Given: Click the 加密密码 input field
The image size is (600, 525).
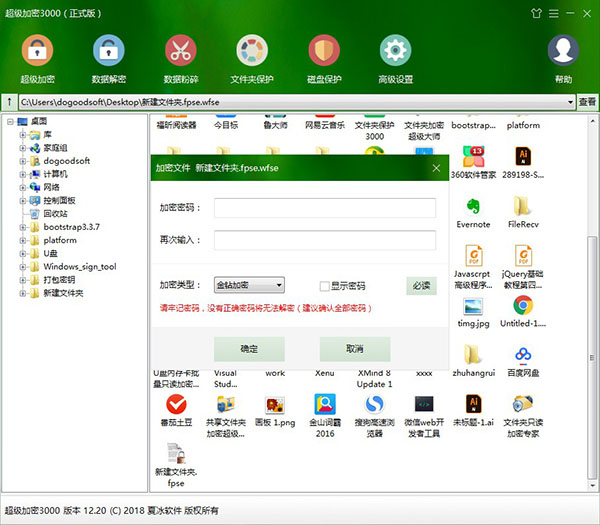Looking at the screenshot, I should [325, 208].
